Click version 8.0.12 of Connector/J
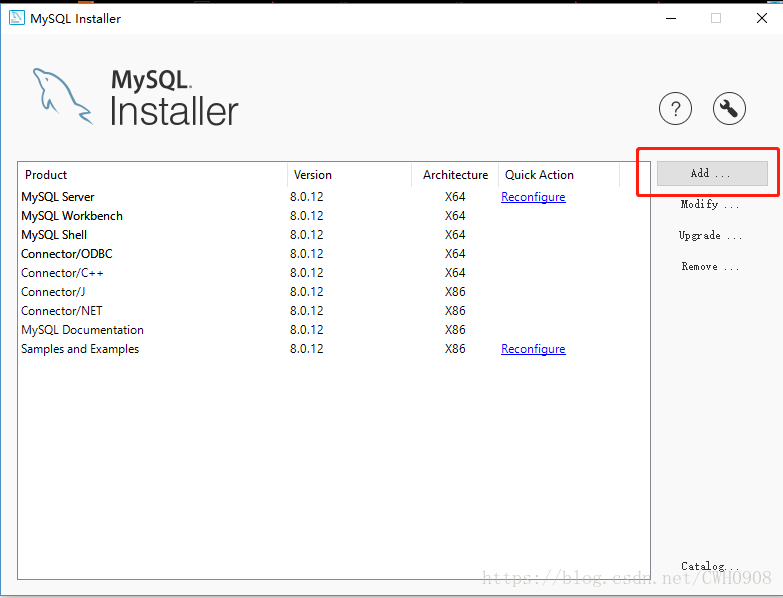 point(307,292)
